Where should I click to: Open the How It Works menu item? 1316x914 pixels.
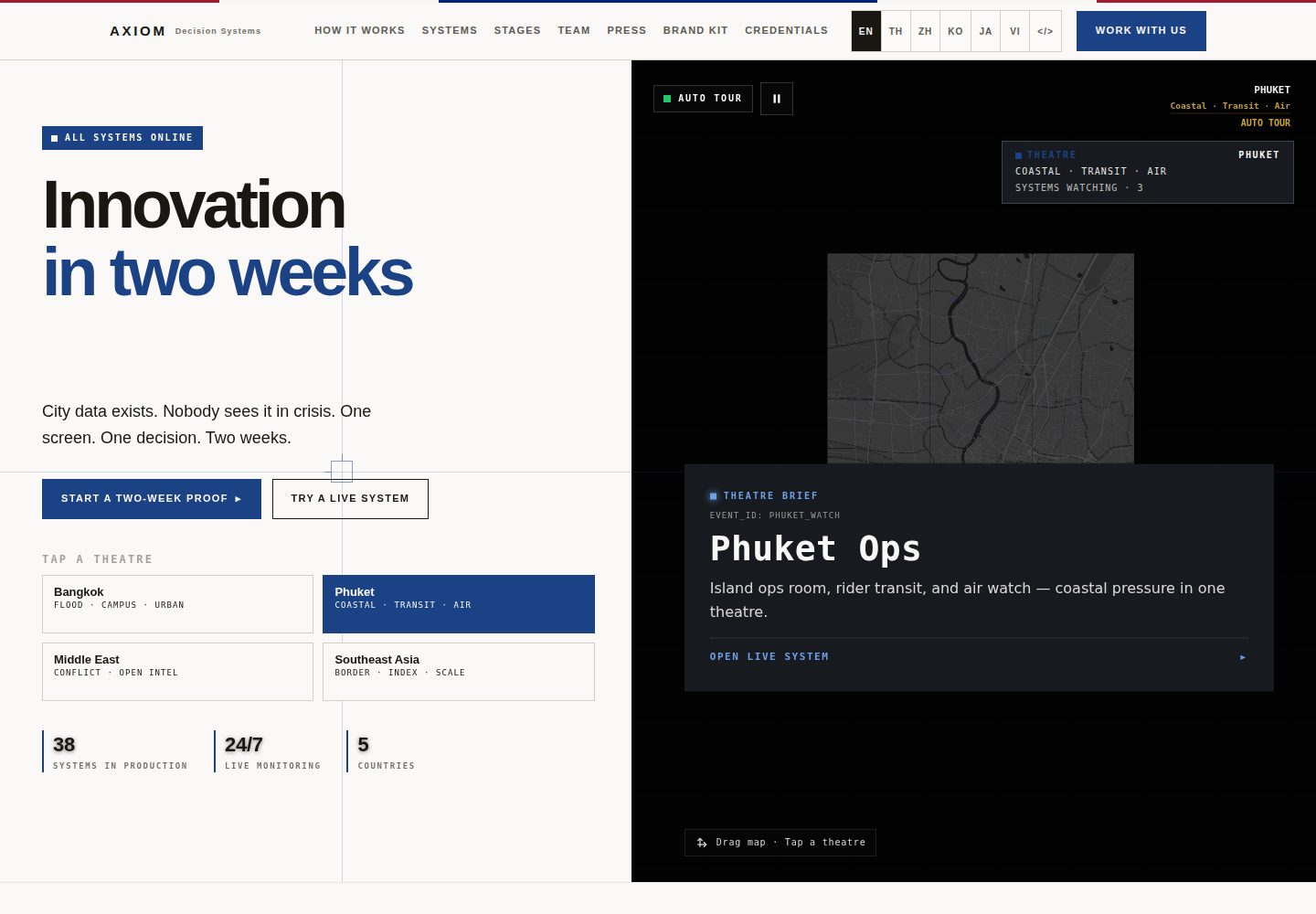click(x=359, y=30)
